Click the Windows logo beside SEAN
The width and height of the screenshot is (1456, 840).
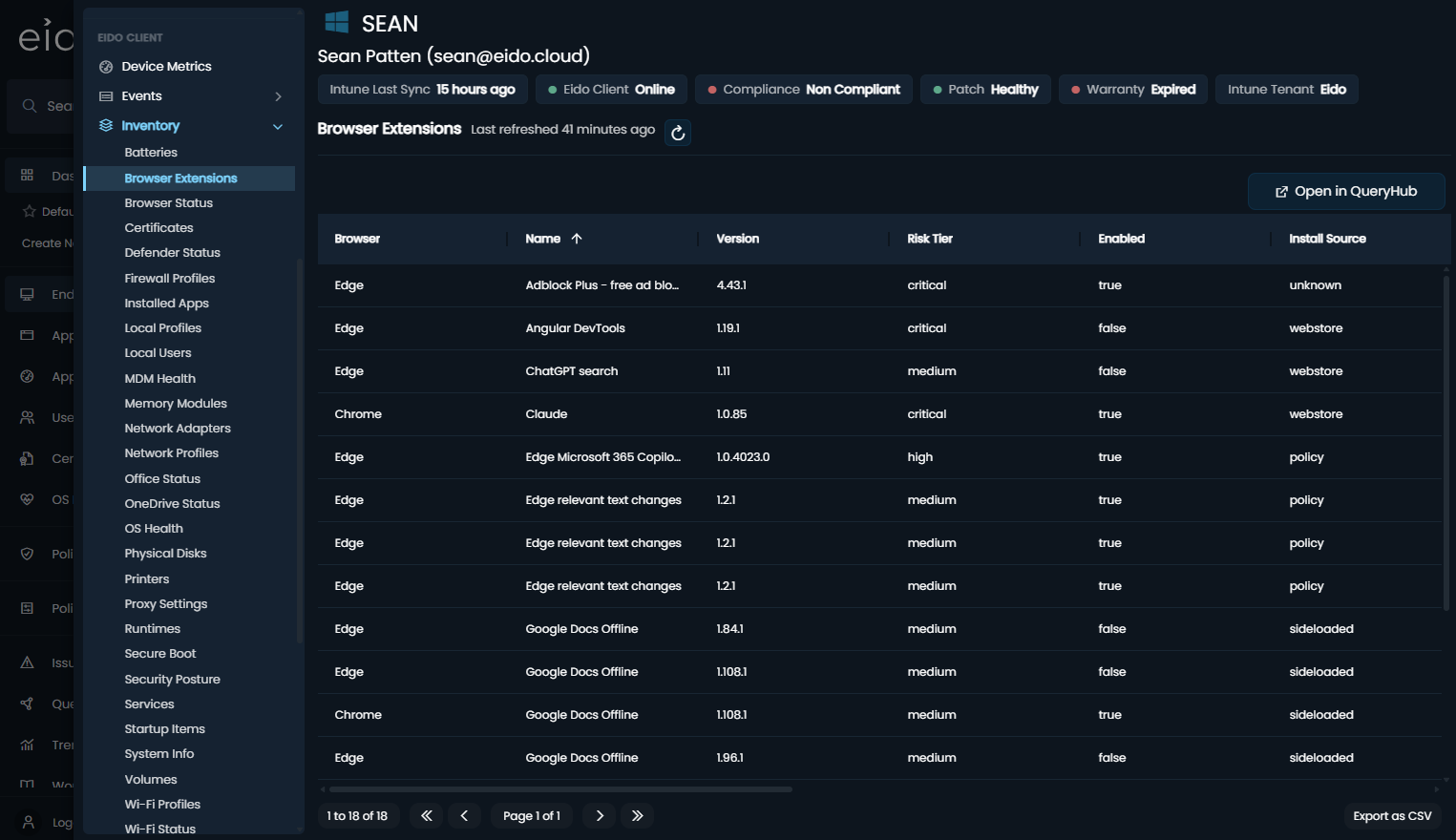pyautogui.click(x=337, y=22)
